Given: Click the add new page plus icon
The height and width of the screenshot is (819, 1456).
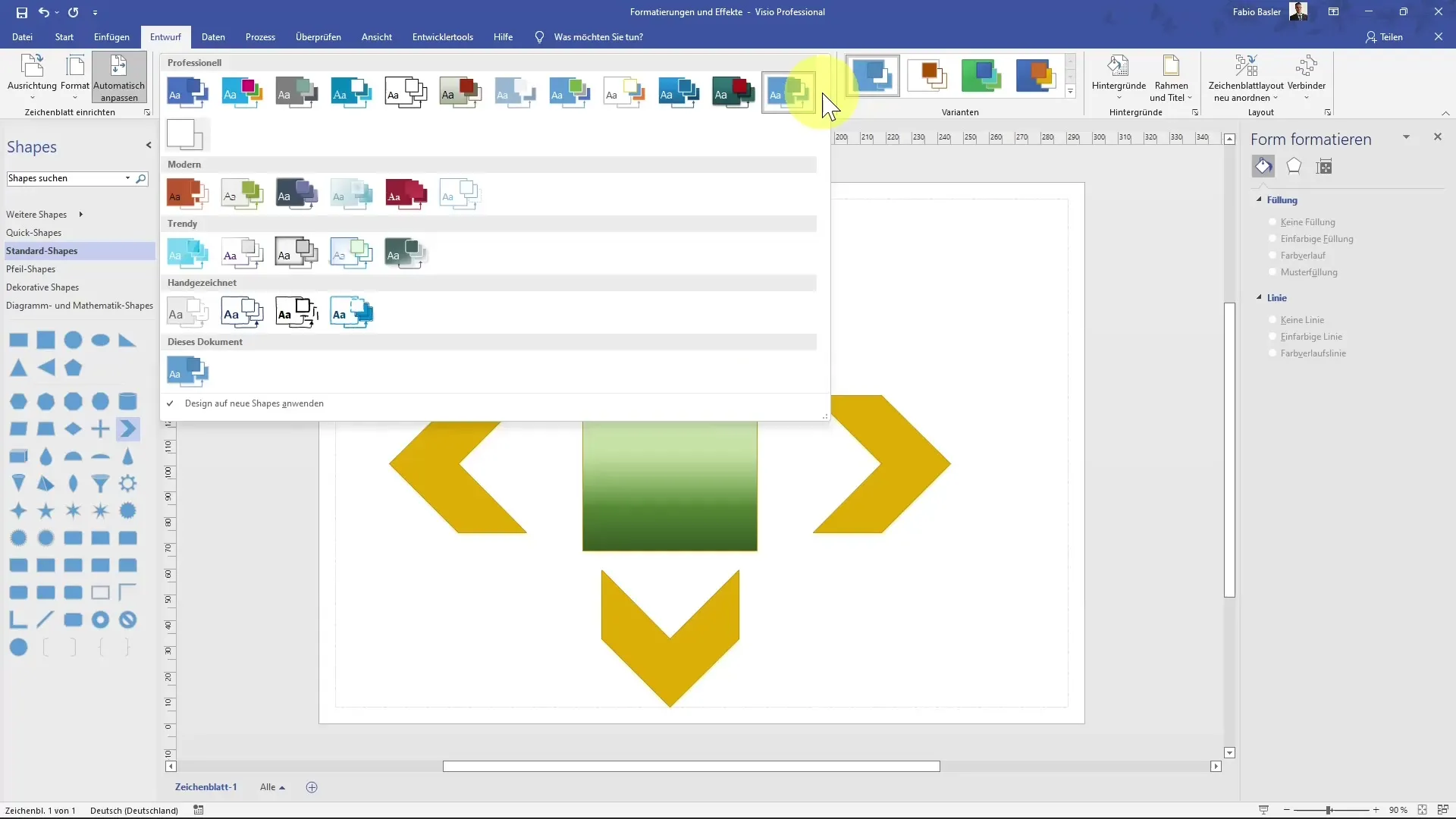Looking at the screenshot, I should coord(312,787).
